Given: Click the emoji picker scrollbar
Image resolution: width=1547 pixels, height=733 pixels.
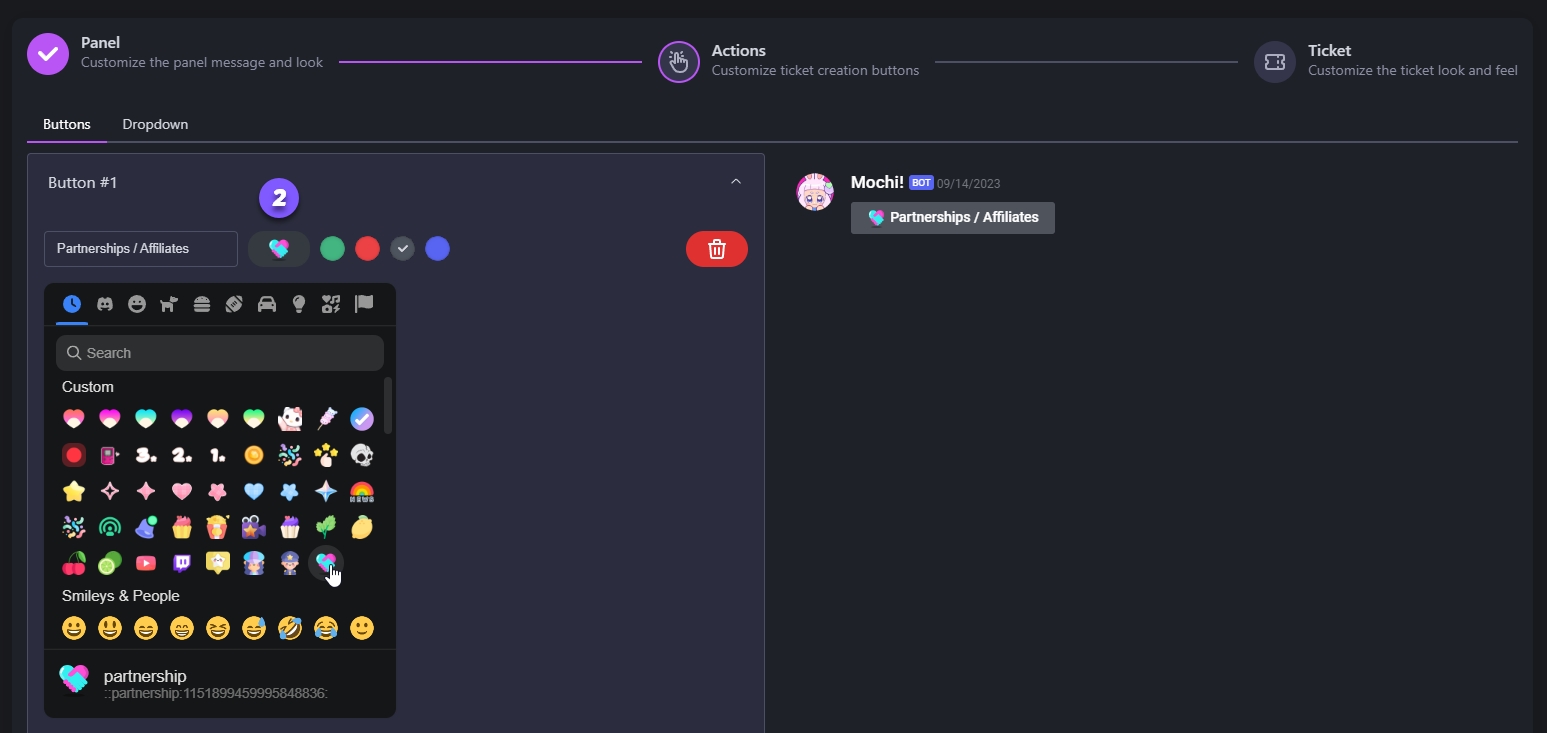Looking at the screenshot, I should (x=388, y=405).
